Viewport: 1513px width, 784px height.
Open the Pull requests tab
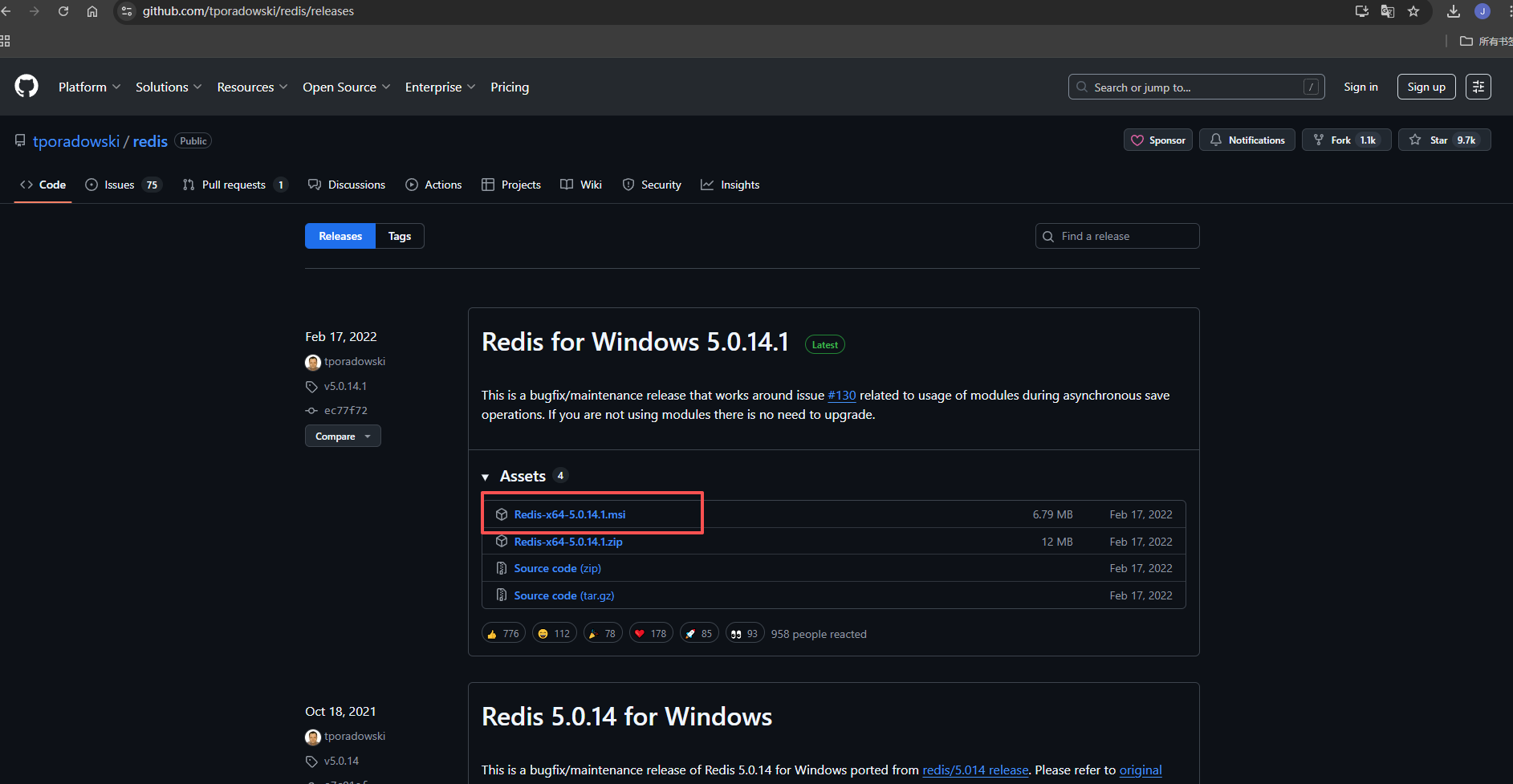pyautogui.click(x=234, y=185)
